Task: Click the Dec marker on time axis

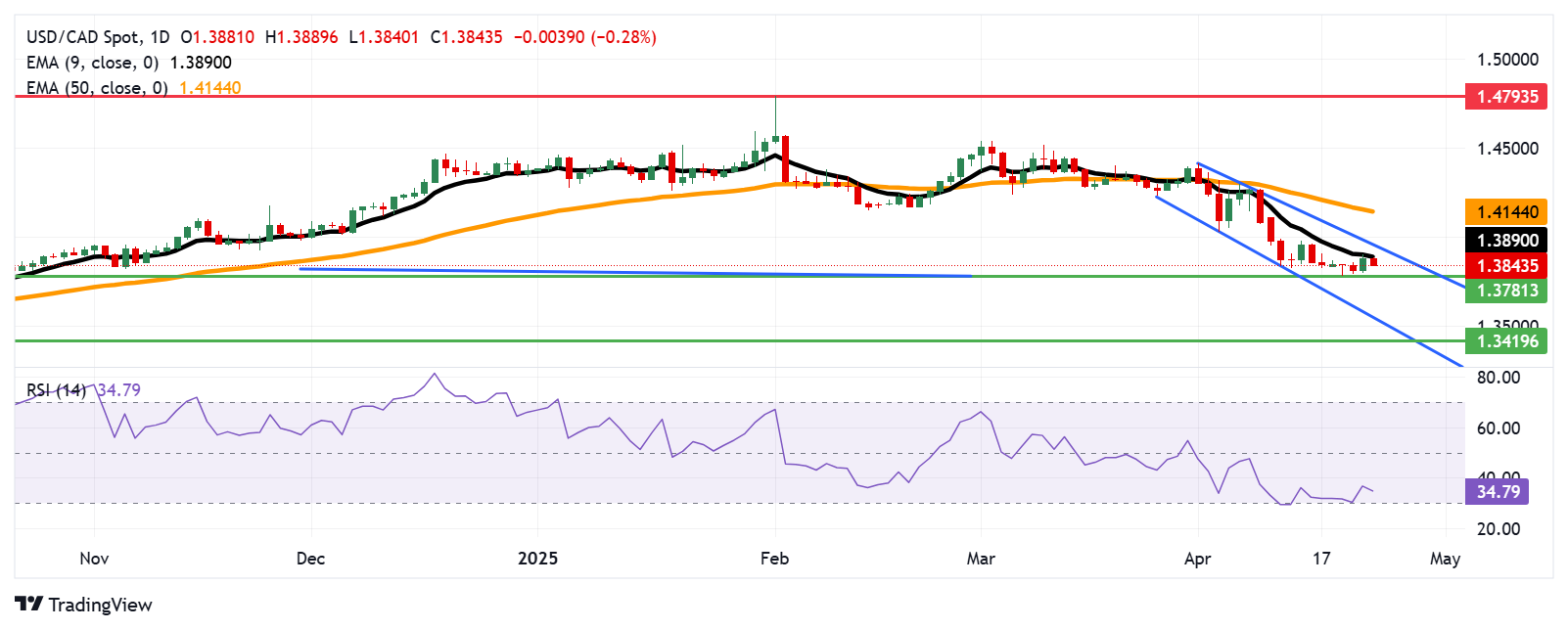Action: [x=310, y=559]
